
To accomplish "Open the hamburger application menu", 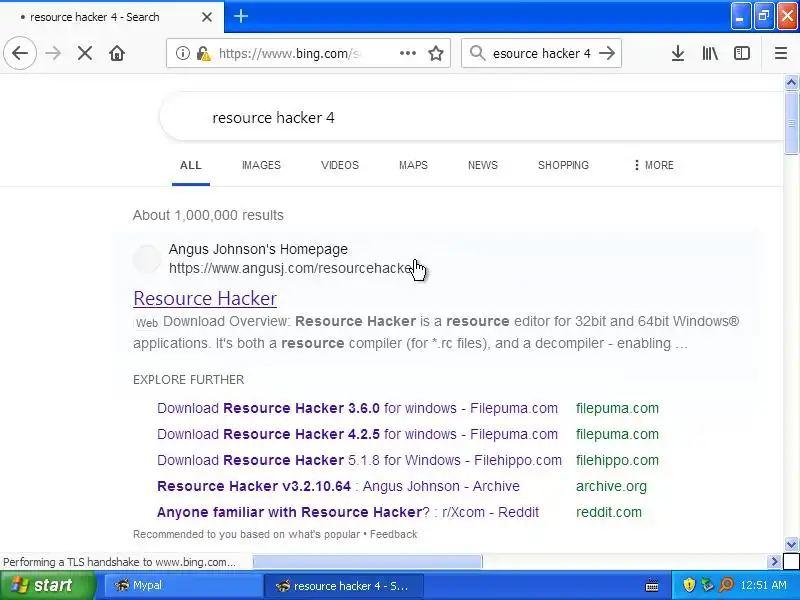I will tap(781, 53).
